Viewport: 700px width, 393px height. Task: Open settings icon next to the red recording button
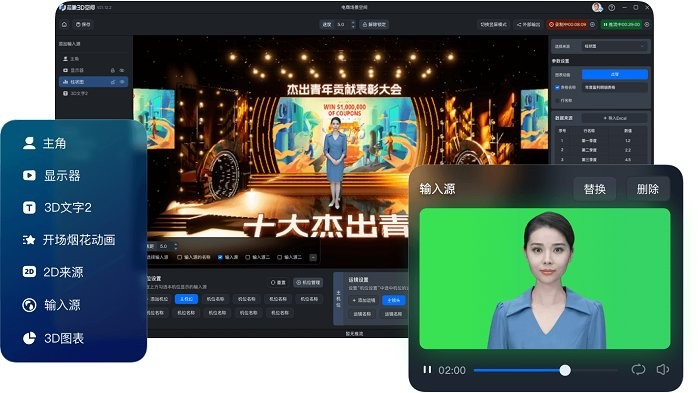pos(593,25)
